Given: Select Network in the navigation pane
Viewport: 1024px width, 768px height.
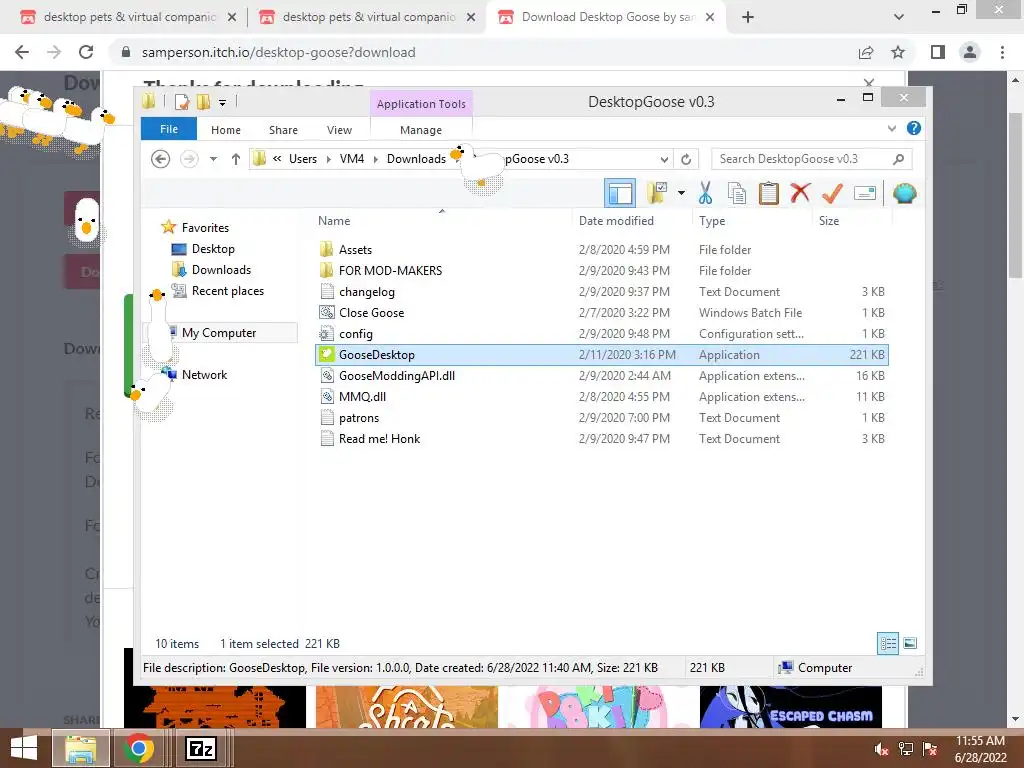Looking at the screenshot, I should (x=204, y=375).
